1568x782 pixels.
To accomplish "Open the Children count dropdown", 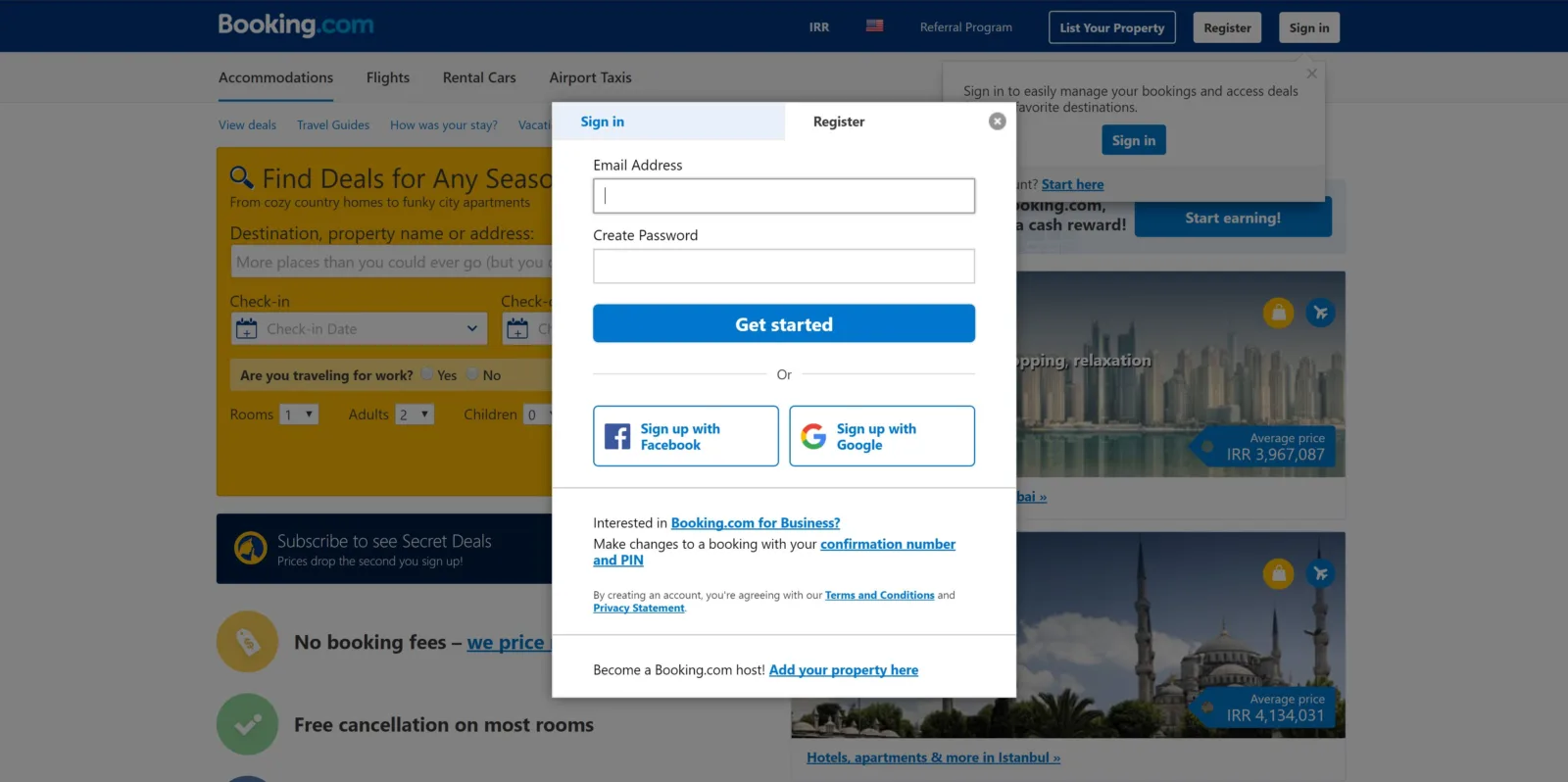I will point(539,415).
